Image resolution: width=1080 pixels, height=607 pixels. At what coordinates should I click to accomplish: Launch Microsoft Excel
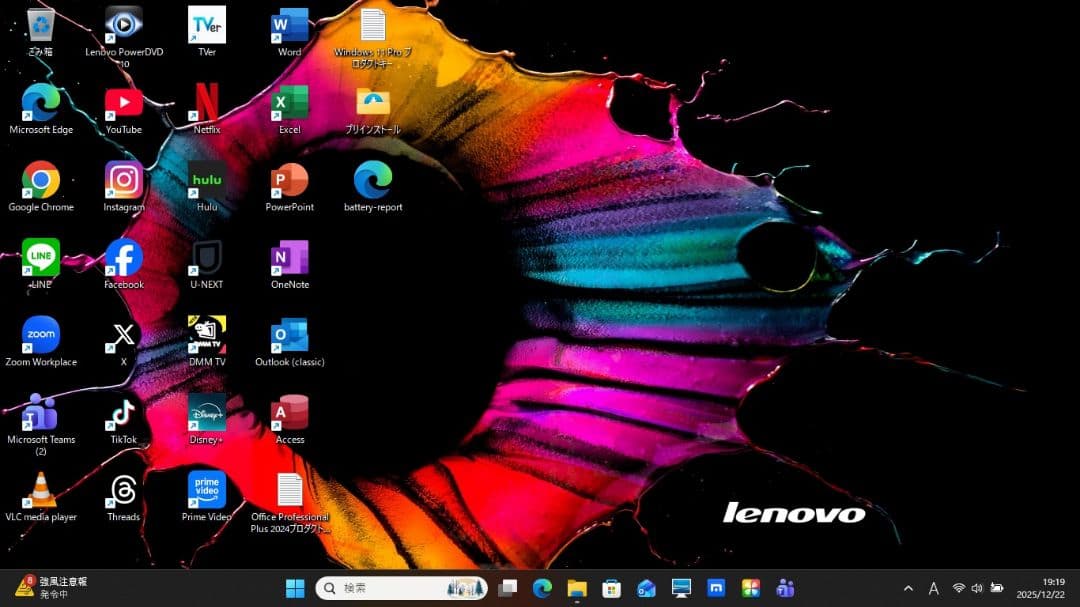288,102
